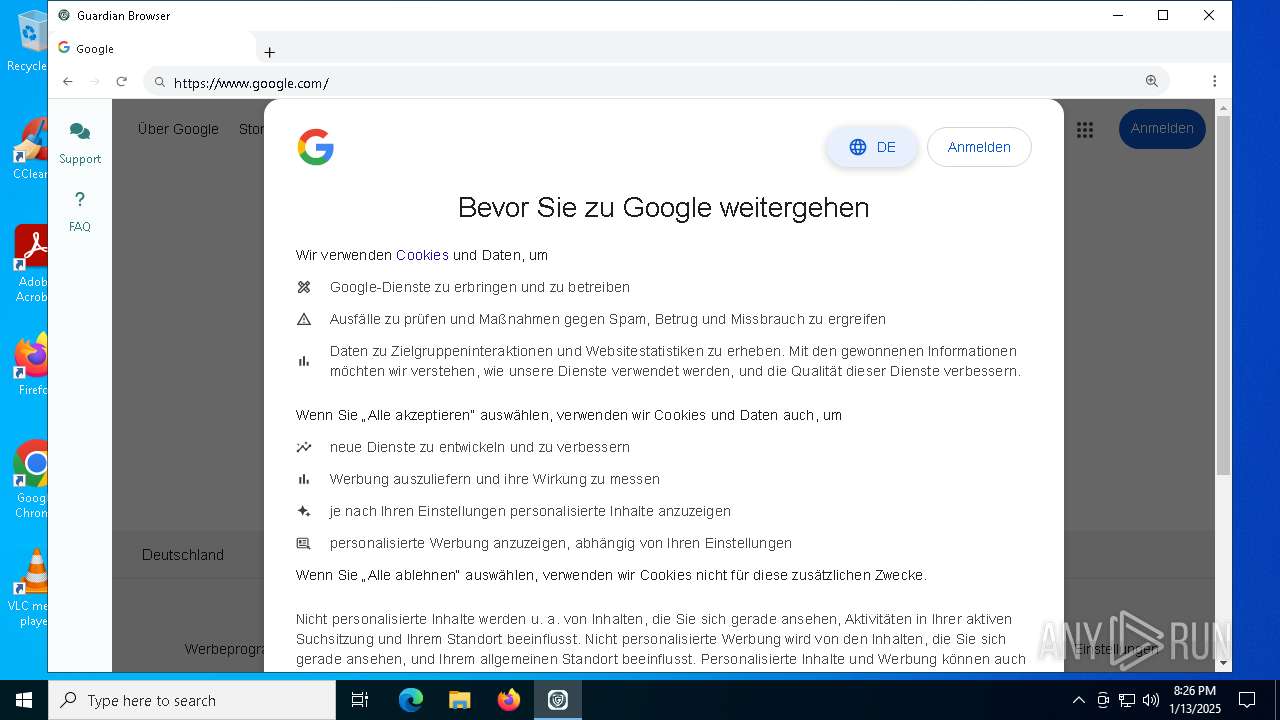Open the Support chat in sidebar
The width and height of the screenshot is (1280, 720).
click(80, 143)
